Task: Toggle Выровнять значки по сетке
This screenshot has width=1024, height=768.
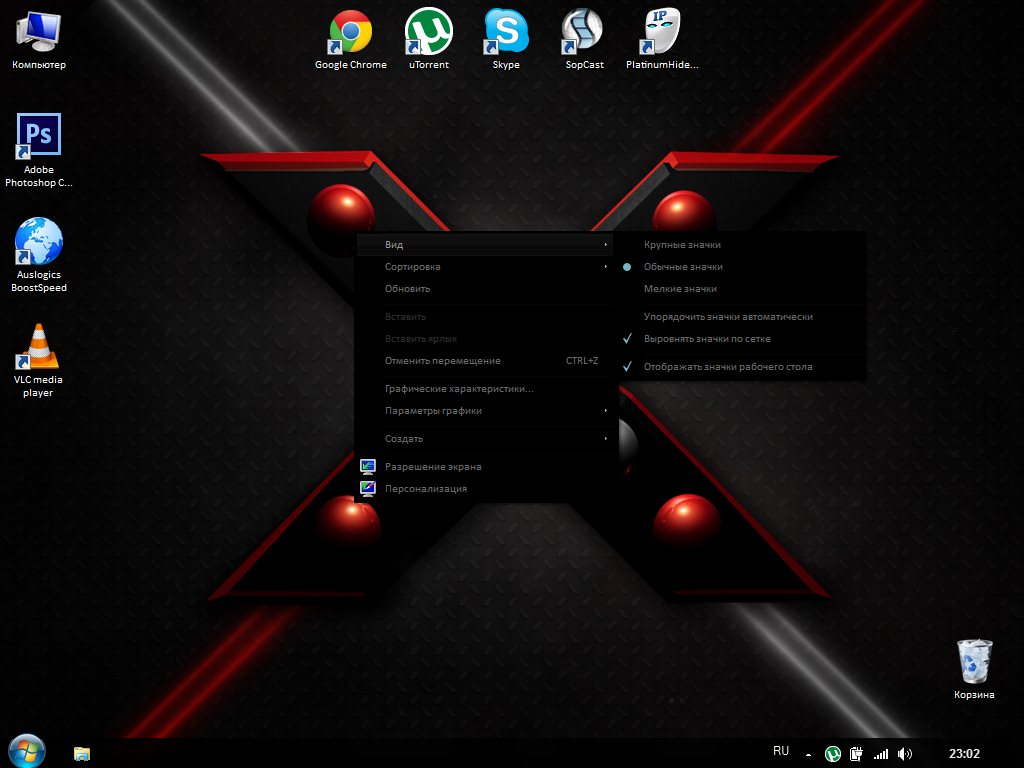Action: (707, 339)
